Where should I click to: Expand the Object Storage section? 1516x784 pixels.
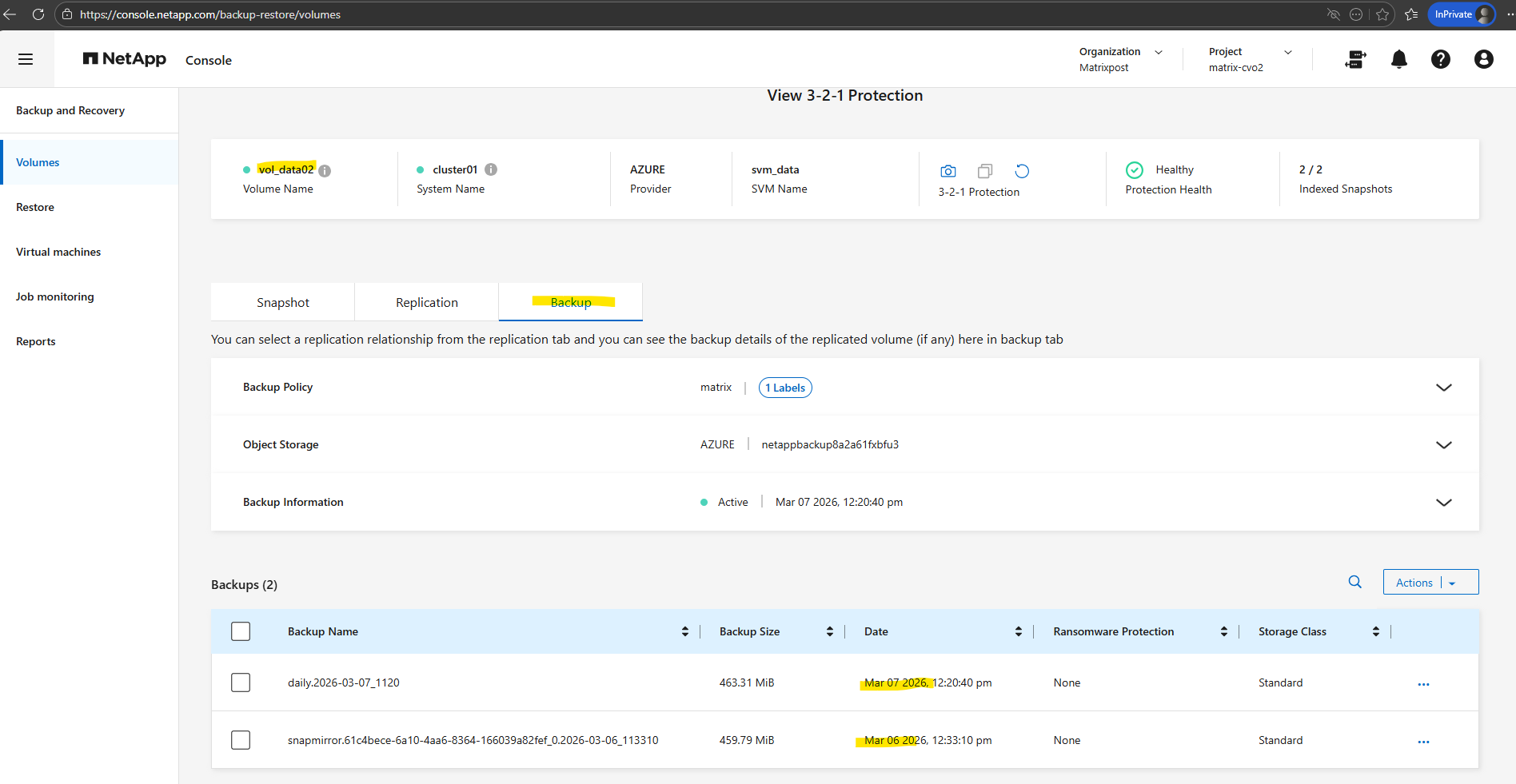point(1443,445)
